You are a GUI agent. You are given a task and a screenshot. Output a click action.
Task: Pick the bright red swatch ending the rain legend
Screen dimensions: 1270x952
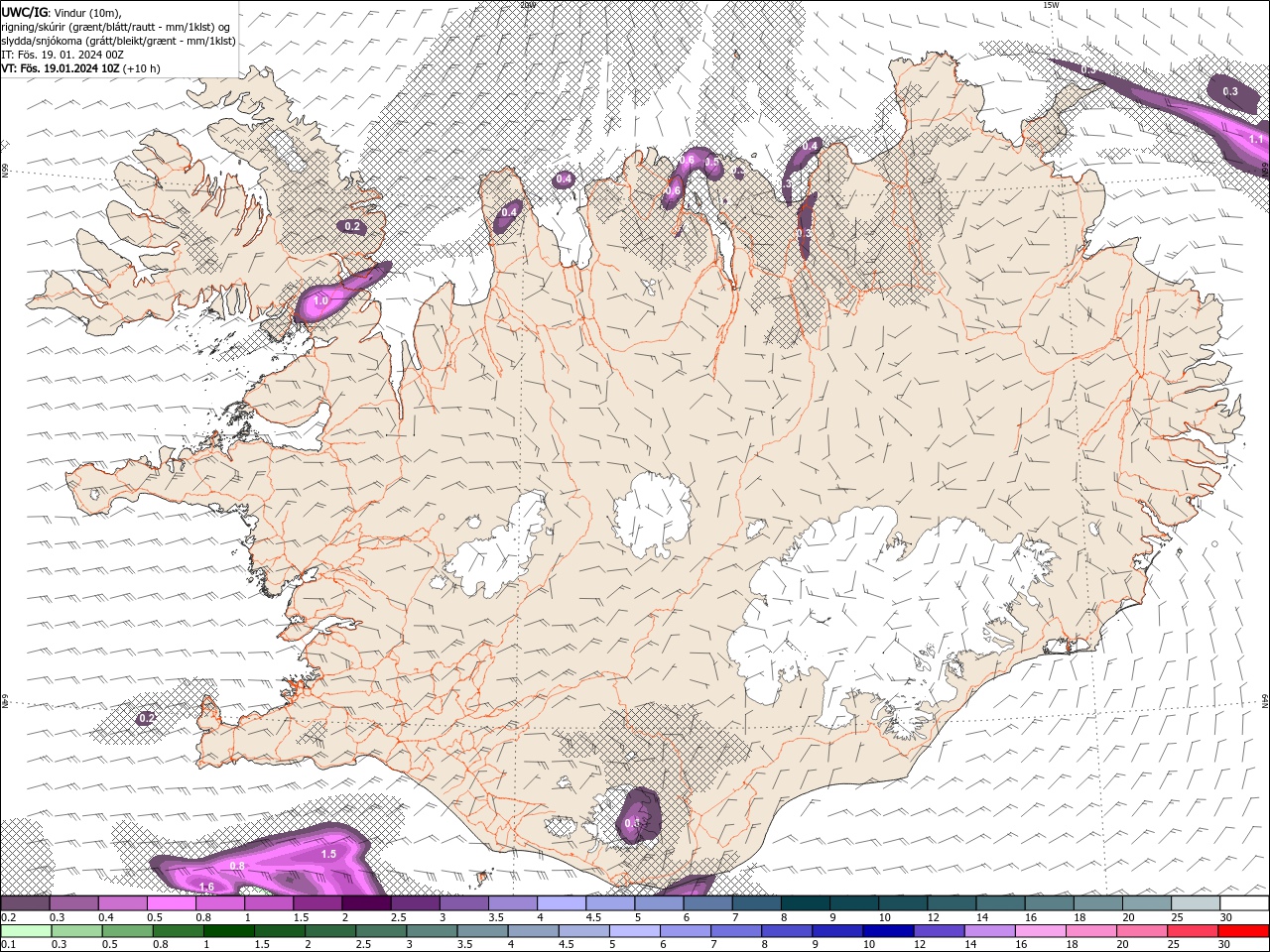1244,932
